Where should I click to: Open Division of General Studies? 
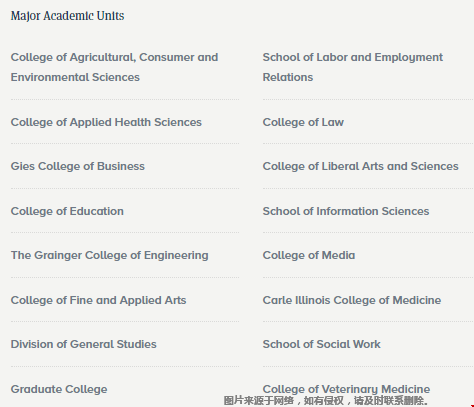(x=83, y=344)
